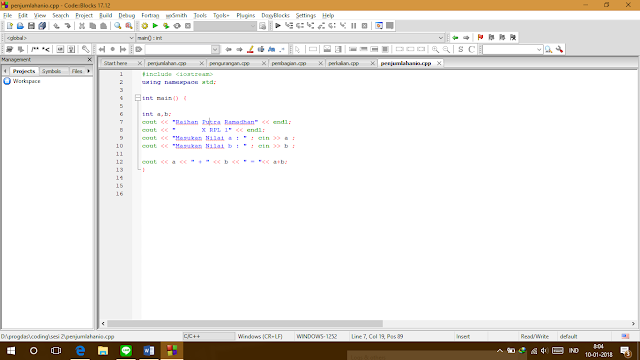Viewport: 640px width, 360px height.
Task: Jump back with green arrow
Action: click(455, 38)
